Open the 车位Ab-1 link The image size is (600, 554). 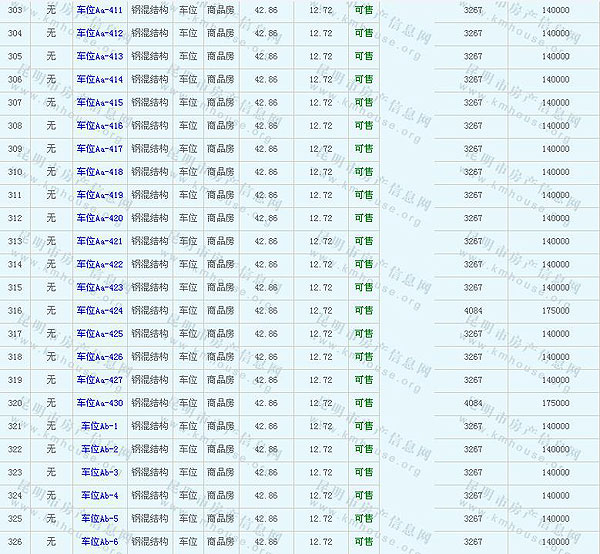tap(100, 426)
